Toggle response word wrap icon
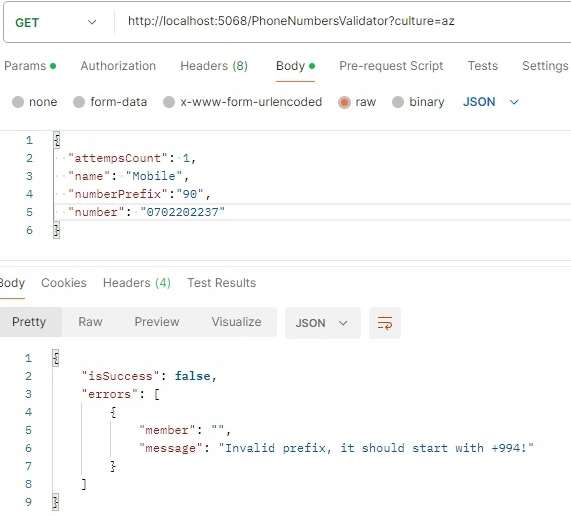The image size is (571, 516). point(385,323)
